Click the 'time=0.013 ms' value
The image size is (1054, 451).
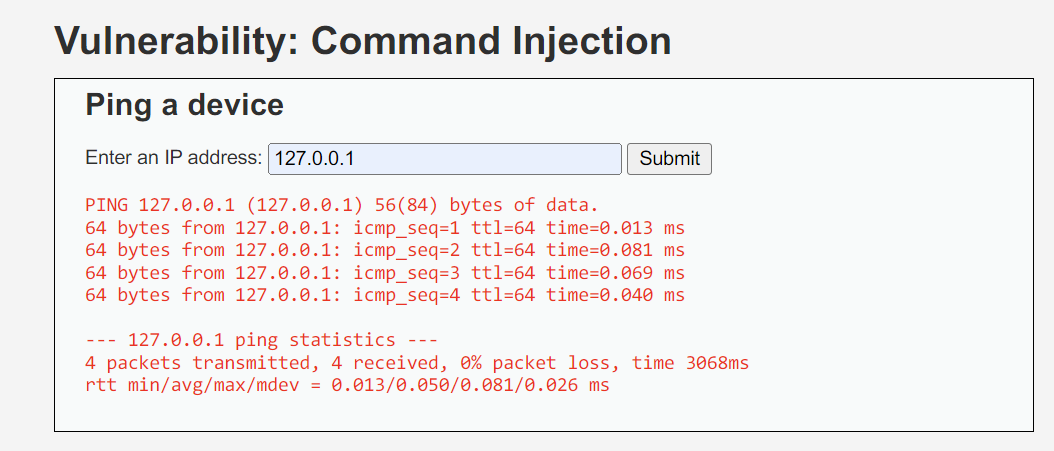615,228
